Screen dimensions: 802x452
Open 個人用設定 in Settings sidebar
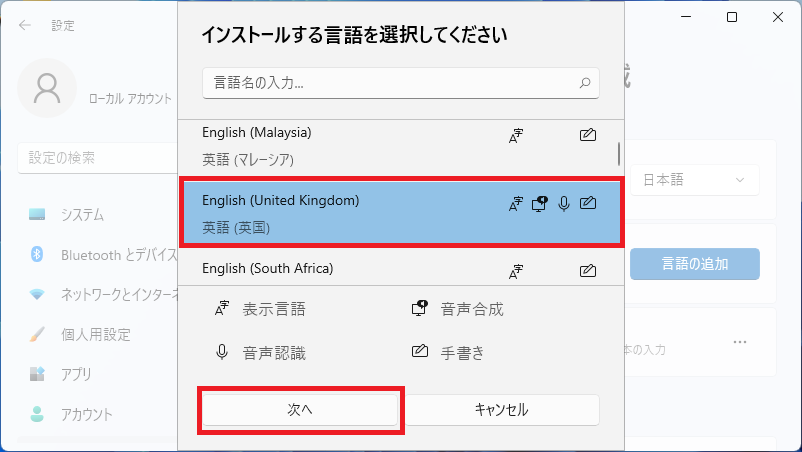click(x=95, y=334)
